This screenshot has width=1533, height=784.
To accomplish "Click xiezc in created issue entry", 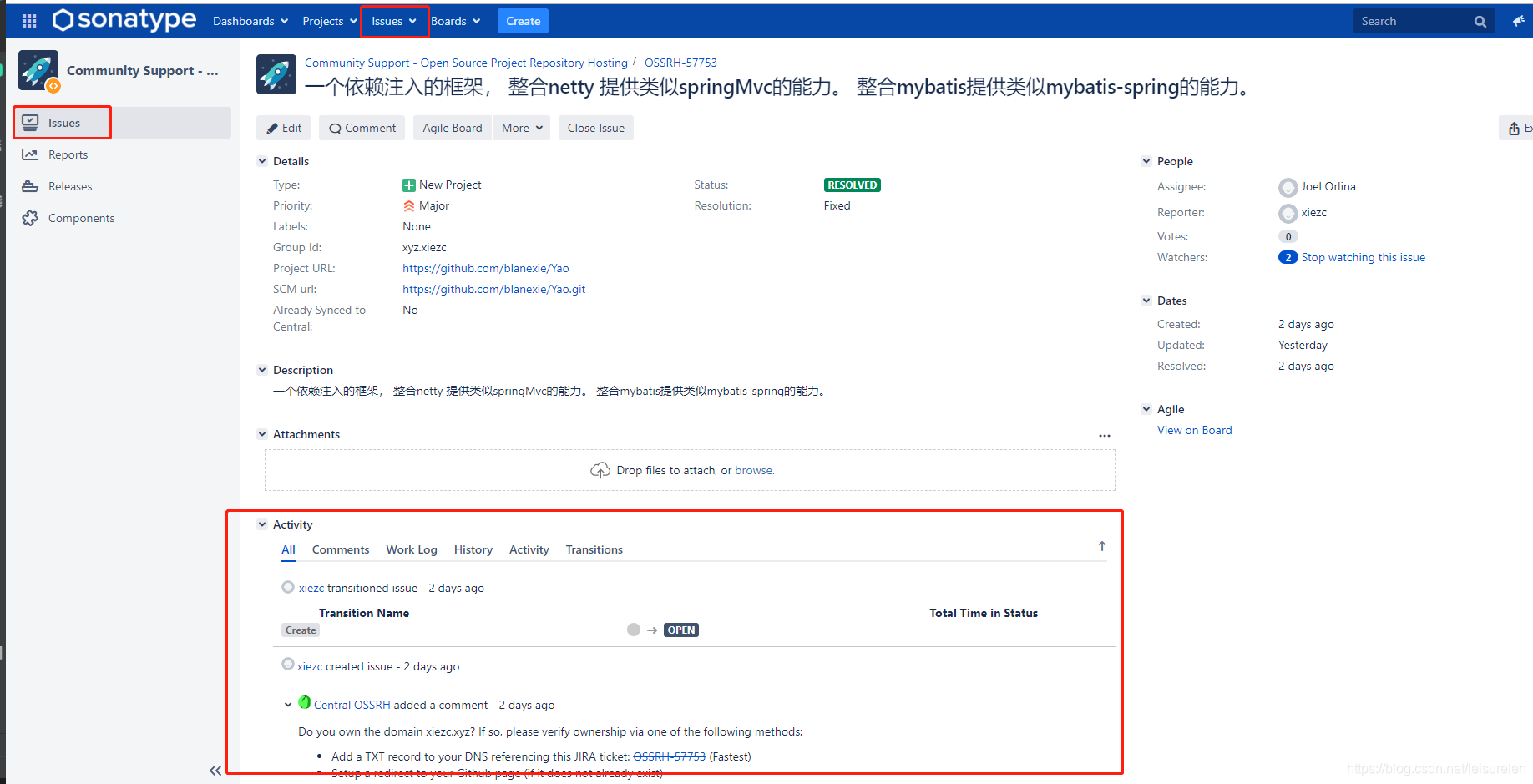I will 310,666.
